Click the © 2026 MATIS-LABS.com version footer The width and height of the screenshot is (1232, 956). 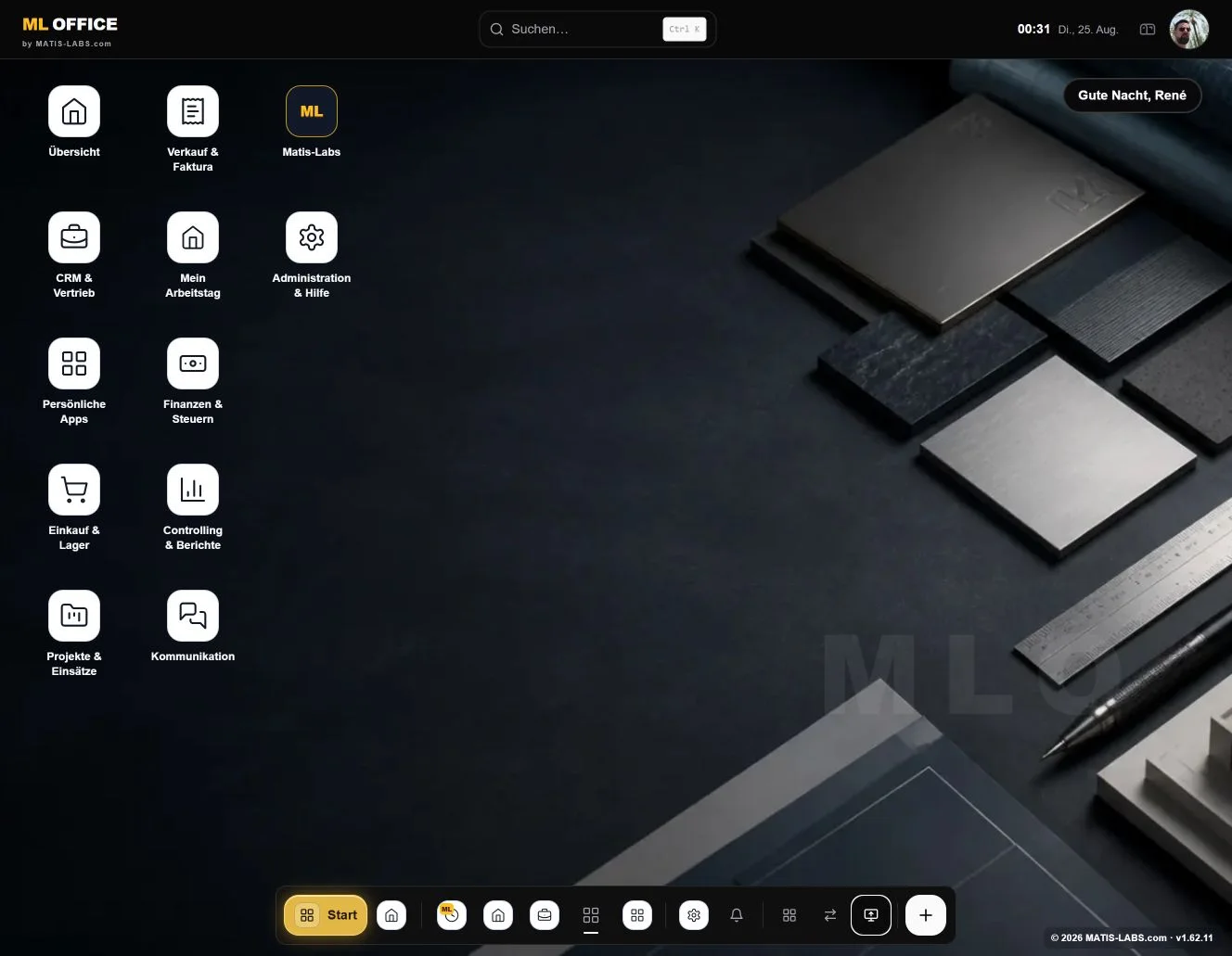[x=1132, y=937]
